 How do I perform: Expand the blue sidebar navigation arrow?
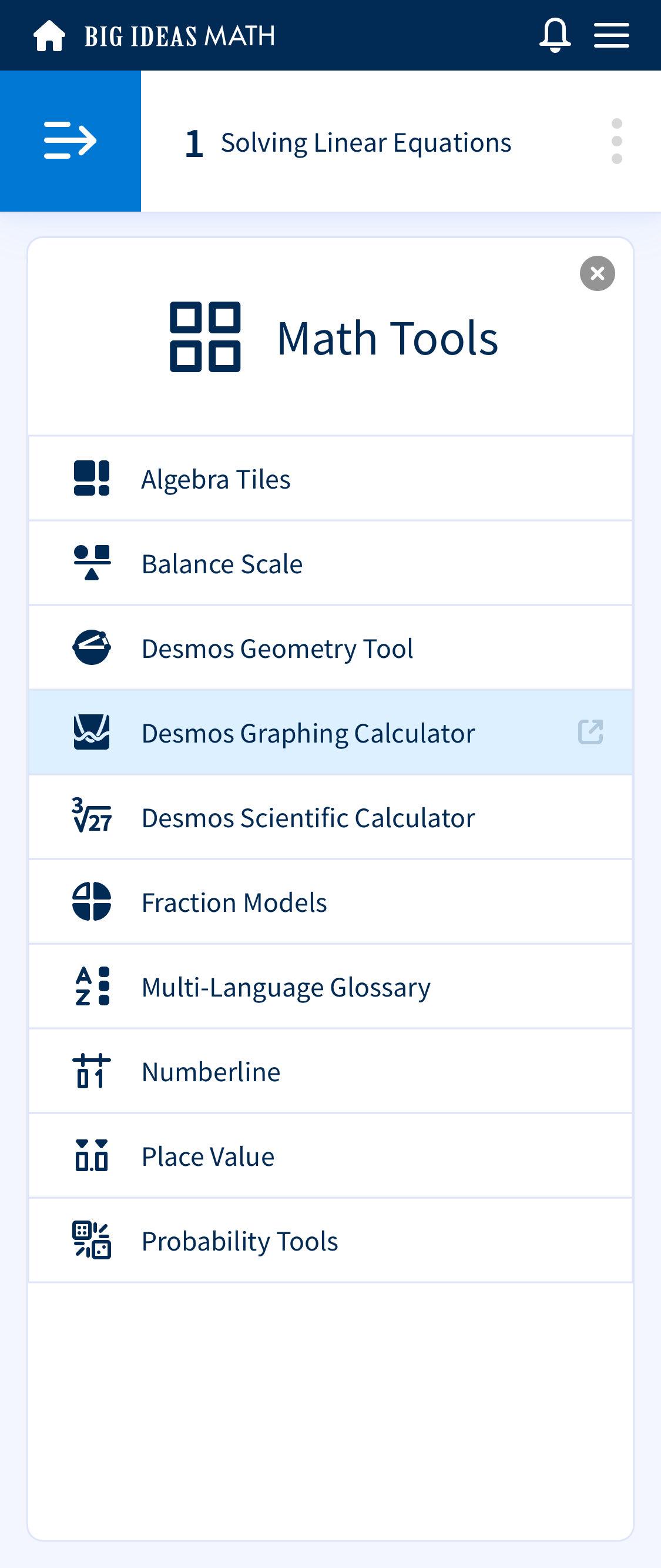(x=71, y=141)
